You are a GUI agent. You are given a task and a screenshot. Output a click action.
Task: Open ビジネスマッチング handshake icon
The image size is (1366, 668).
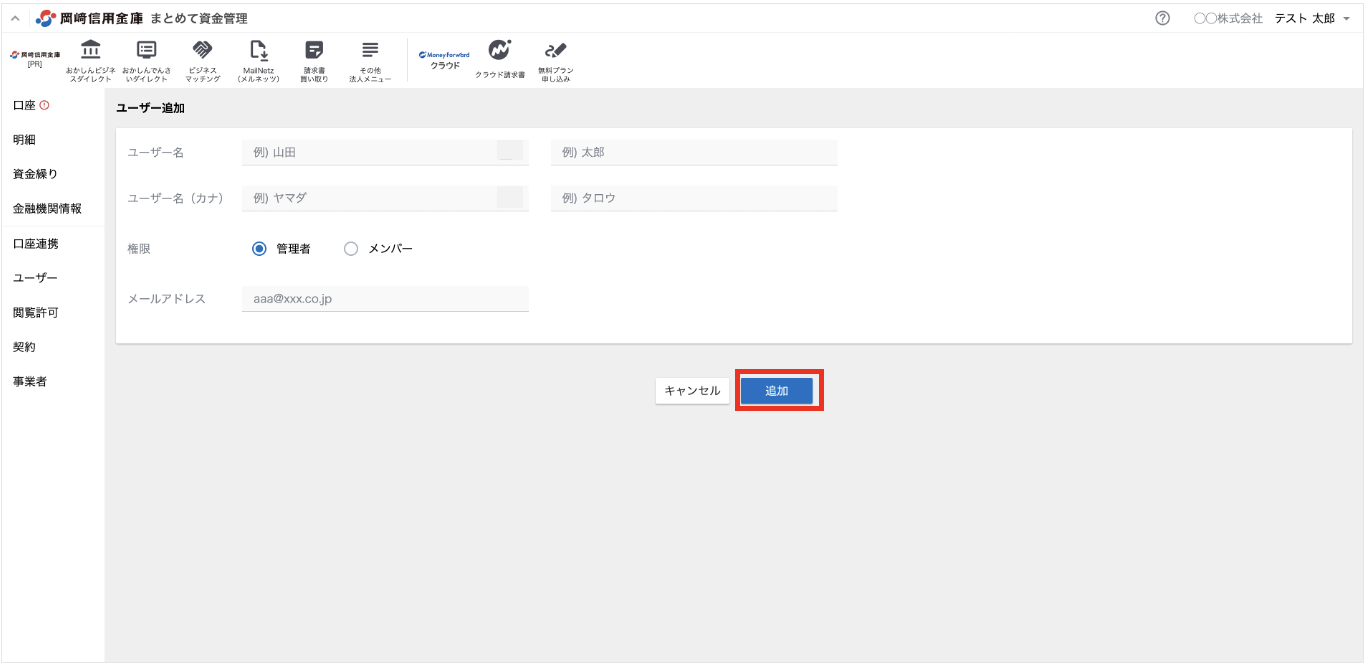(x=202, y=50)
